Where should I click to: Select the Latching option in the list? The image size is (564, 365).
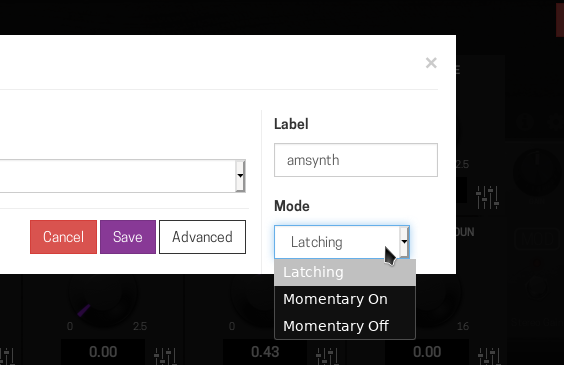[x=345, y=272]
